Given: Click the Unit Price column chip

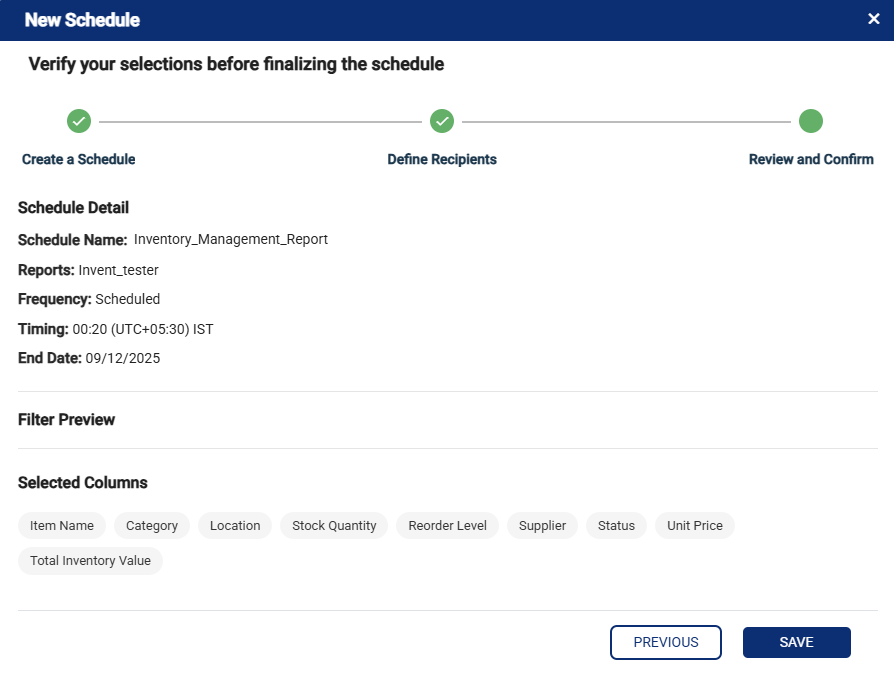Looking at the screenshot, I should pos(695,526).
